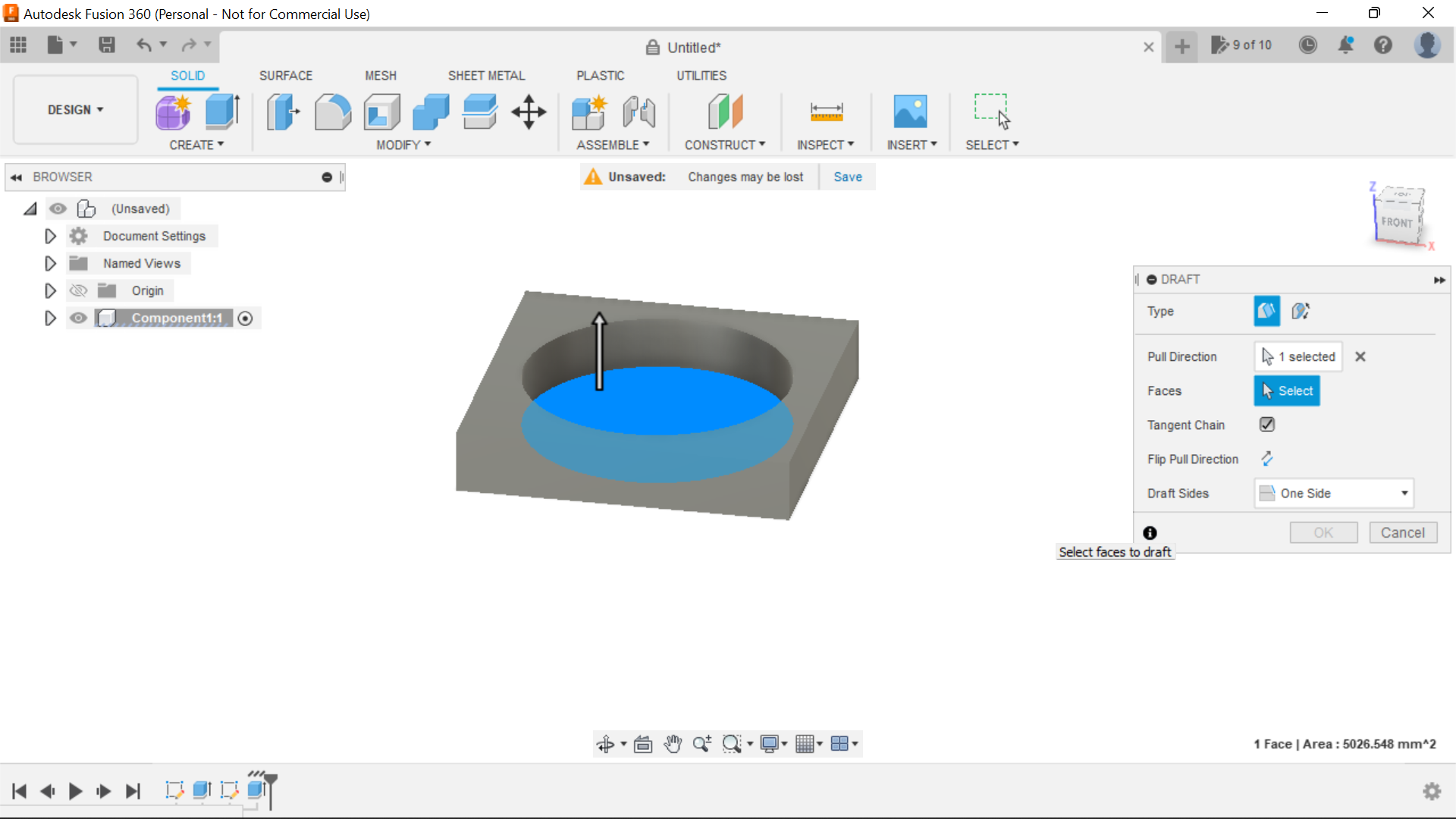The width and height of the screenshot is (1456, 819).
Task: Click the Draft parting line type icon
Action: (x=1300, y=311)
